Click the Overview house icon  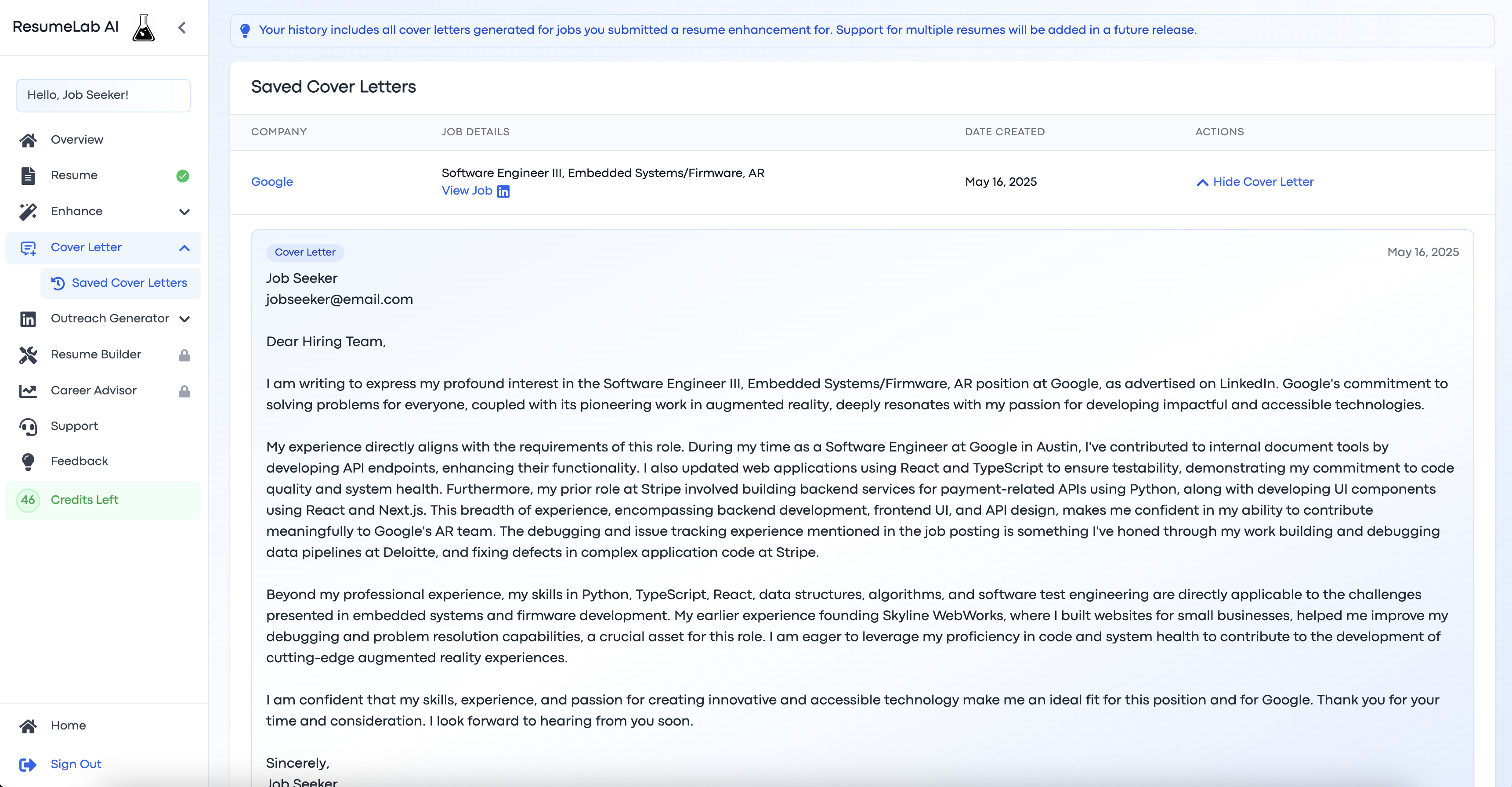tap(28, 140)
